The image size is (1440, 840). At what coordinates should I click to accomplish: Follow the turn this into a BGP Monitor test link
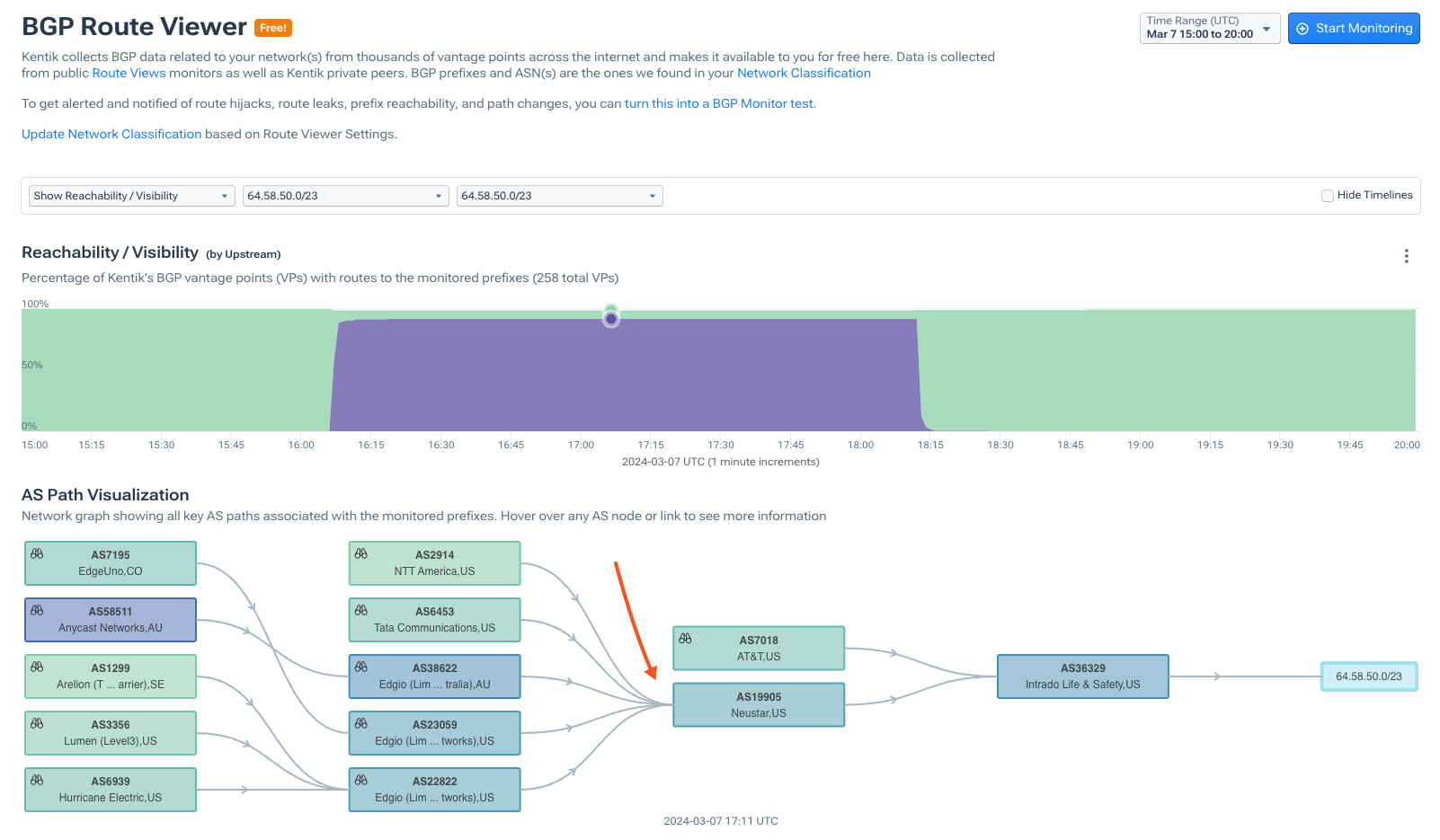(719, 103)
